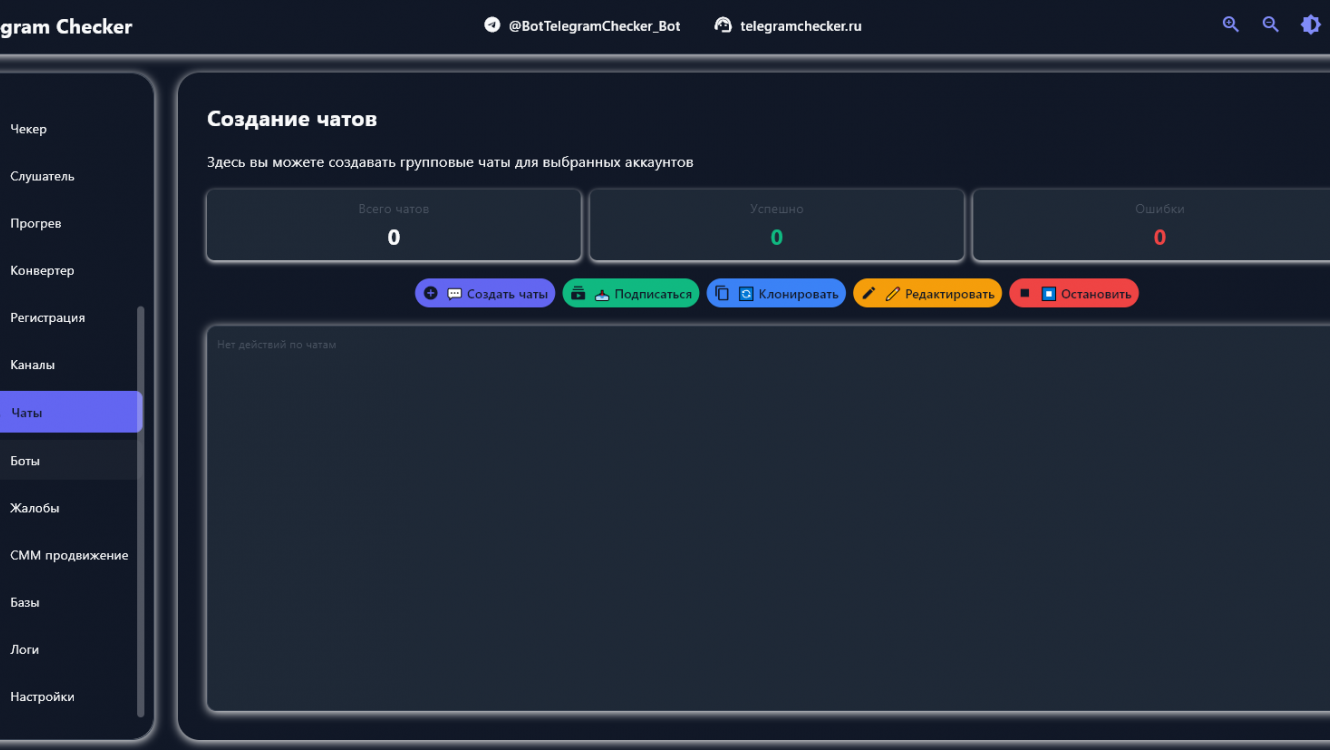This screenshot has width=1330, height=750.
Task: Click the support headset icon in header
Action: click(x=723, y=25)
